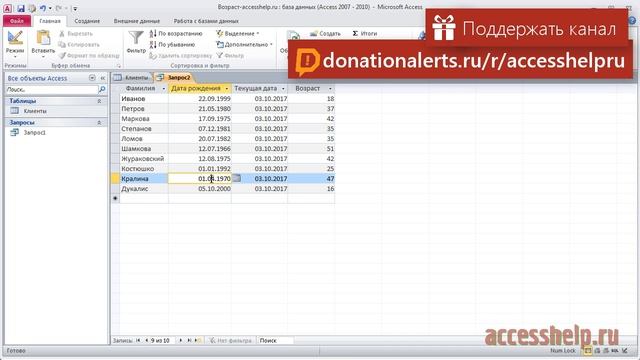Collapse the navigation pane with « button
Image resolution: width=640 pixels, height=360 pixels.
click(102, 78)
